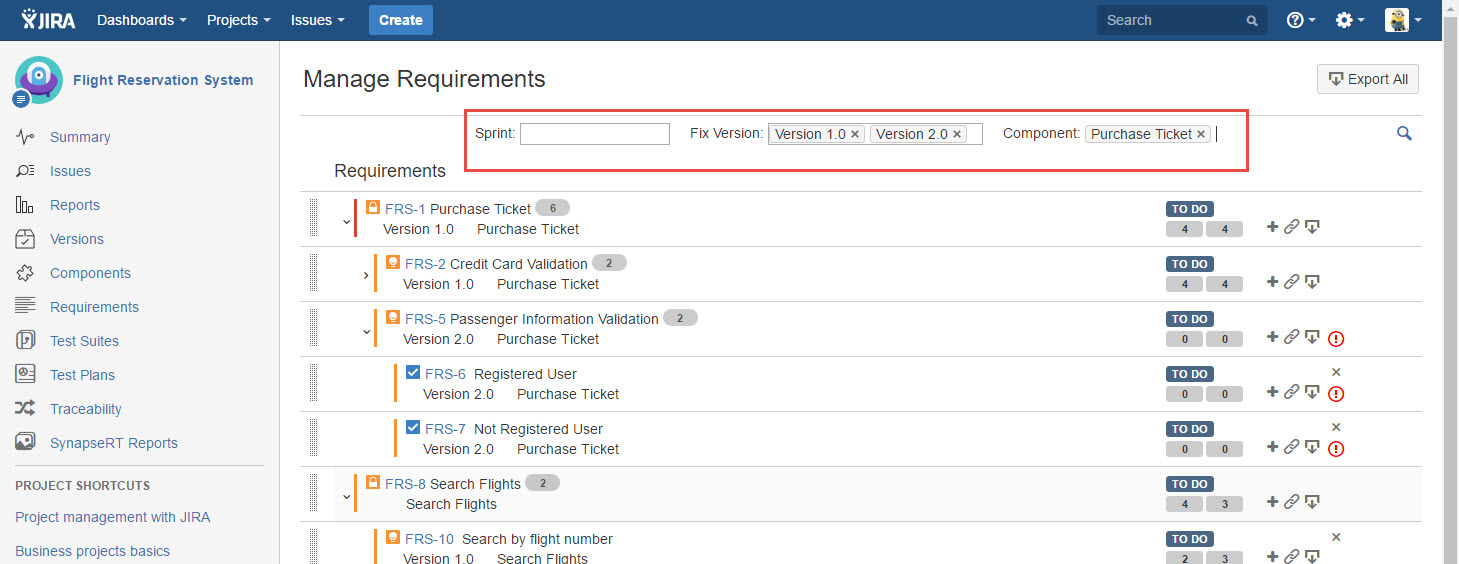This screenshot has height=564, width=1459.
Task: Open the Projects menu
Action: pos(238,20)
